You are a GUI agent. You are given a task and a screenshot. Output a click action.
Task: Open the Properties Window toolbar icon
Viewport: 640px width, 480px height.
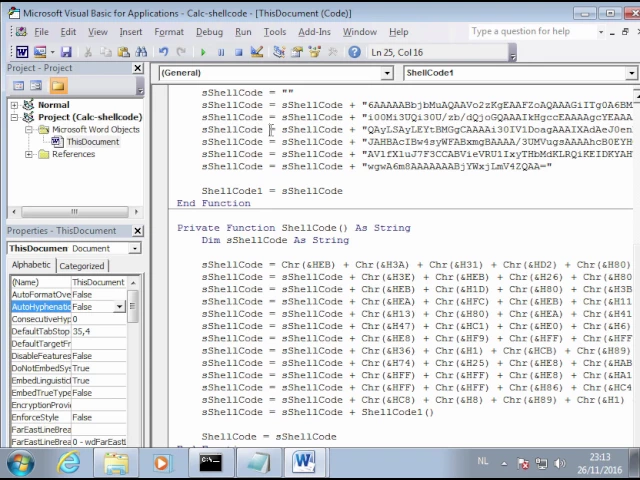click(297, 52)
